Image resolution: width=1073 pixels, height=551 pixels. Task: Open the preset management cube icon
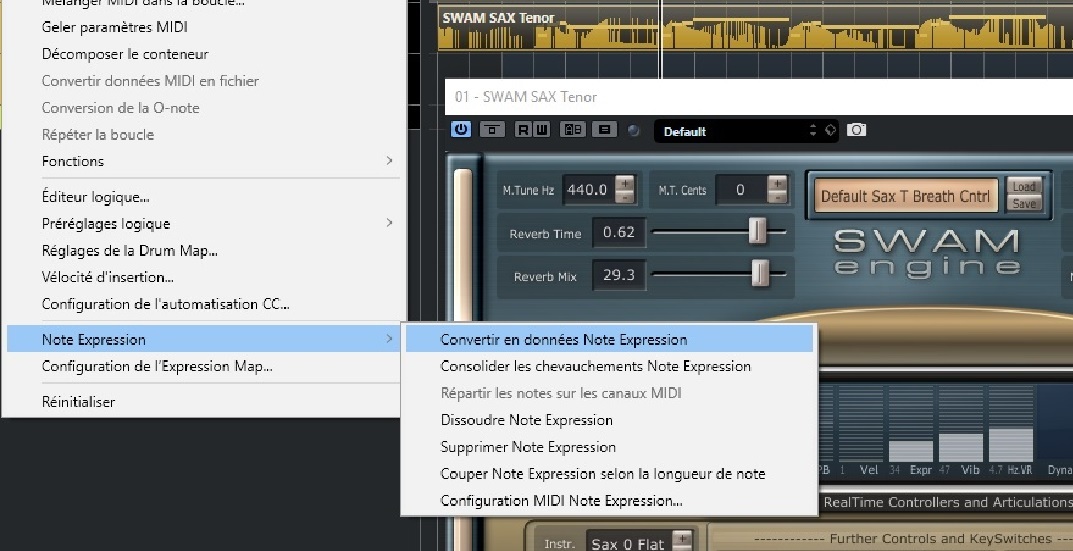tap(830, 130)
